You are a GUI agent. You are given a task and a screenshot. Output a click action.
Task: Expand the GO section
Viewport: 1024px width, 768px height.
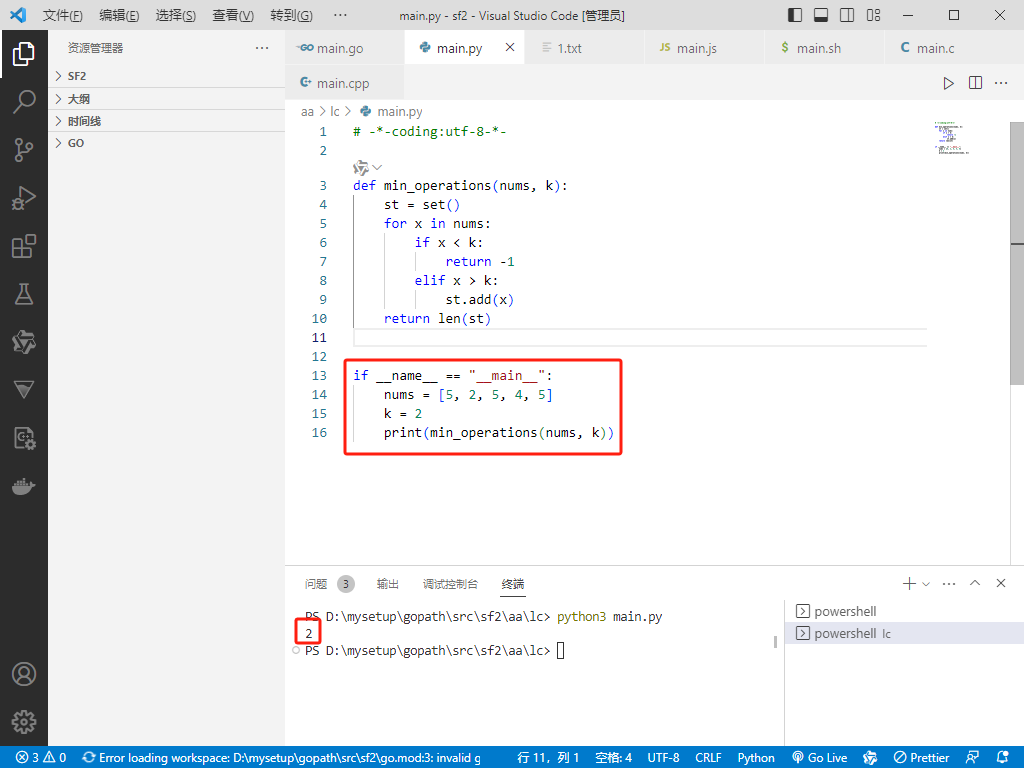pos(167,143)
